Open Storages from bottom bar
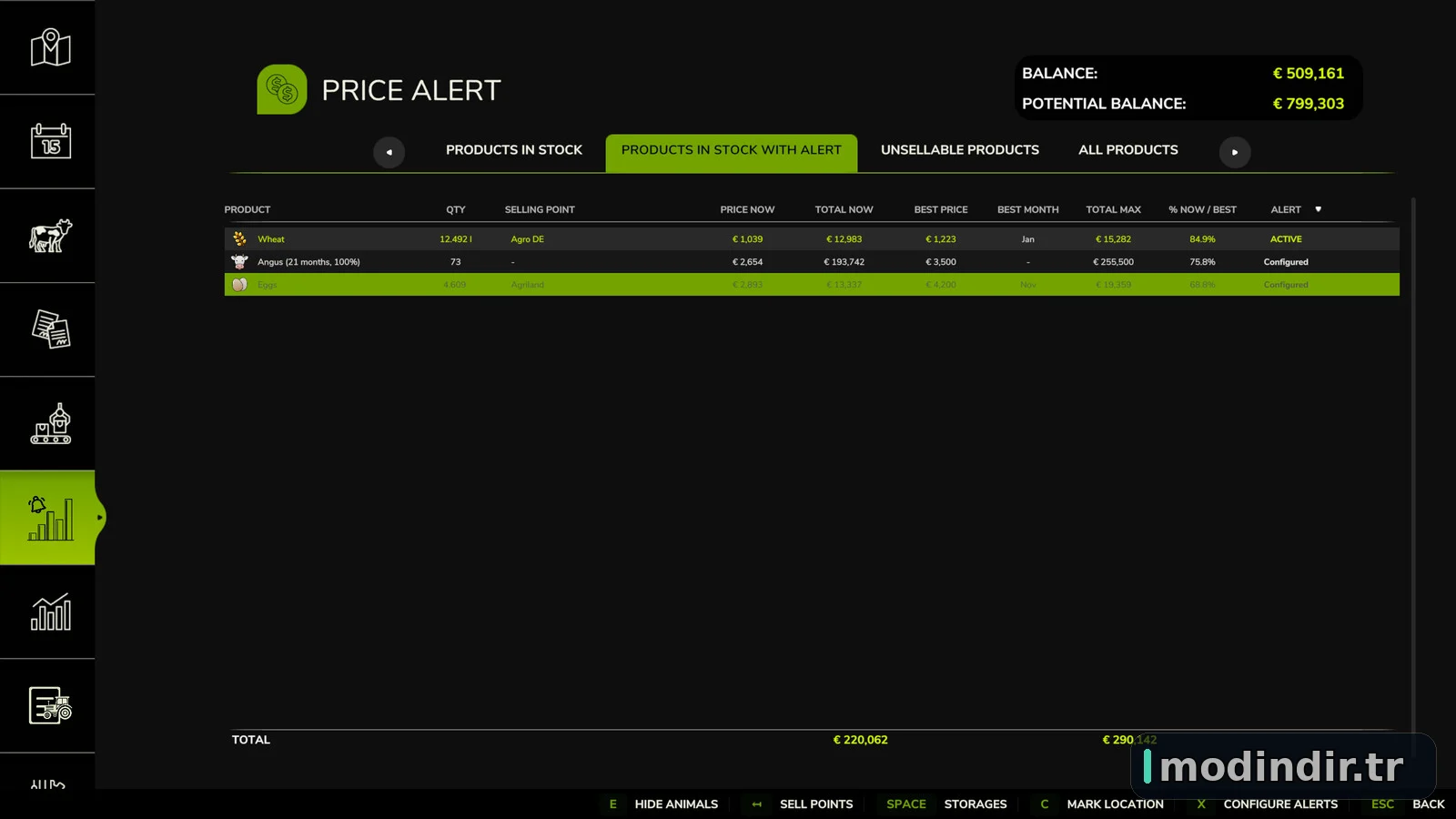 pos(976,804)
